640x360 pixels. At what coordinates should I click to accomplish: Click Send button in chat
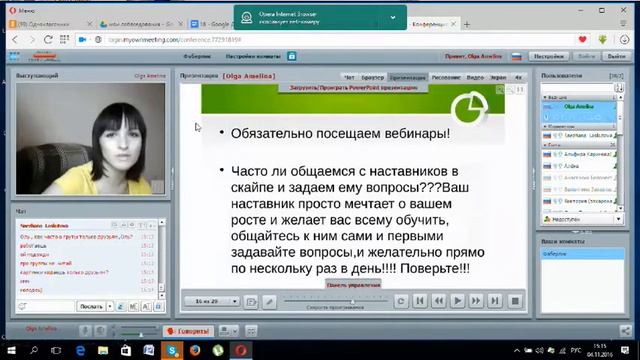(91, 306)
